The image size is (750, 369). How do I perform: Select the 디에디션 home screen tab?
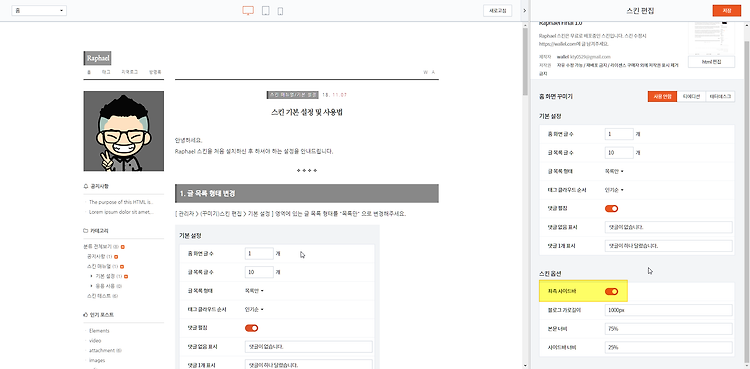691,96
